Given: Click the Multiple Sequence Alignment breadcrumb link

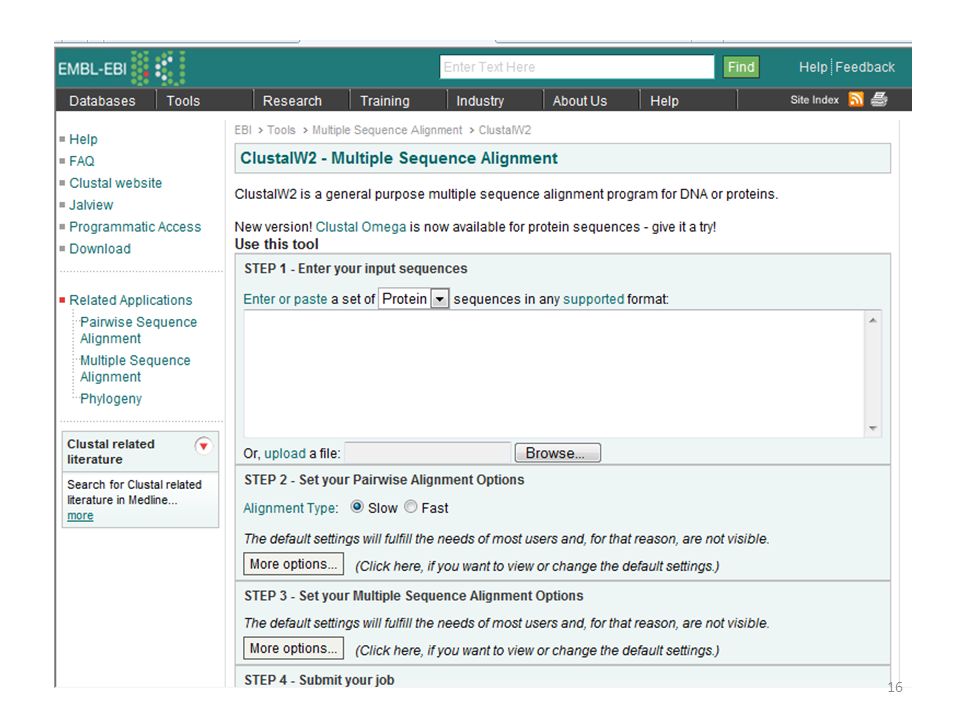Looking at the screenshot, I should point(387,130).
